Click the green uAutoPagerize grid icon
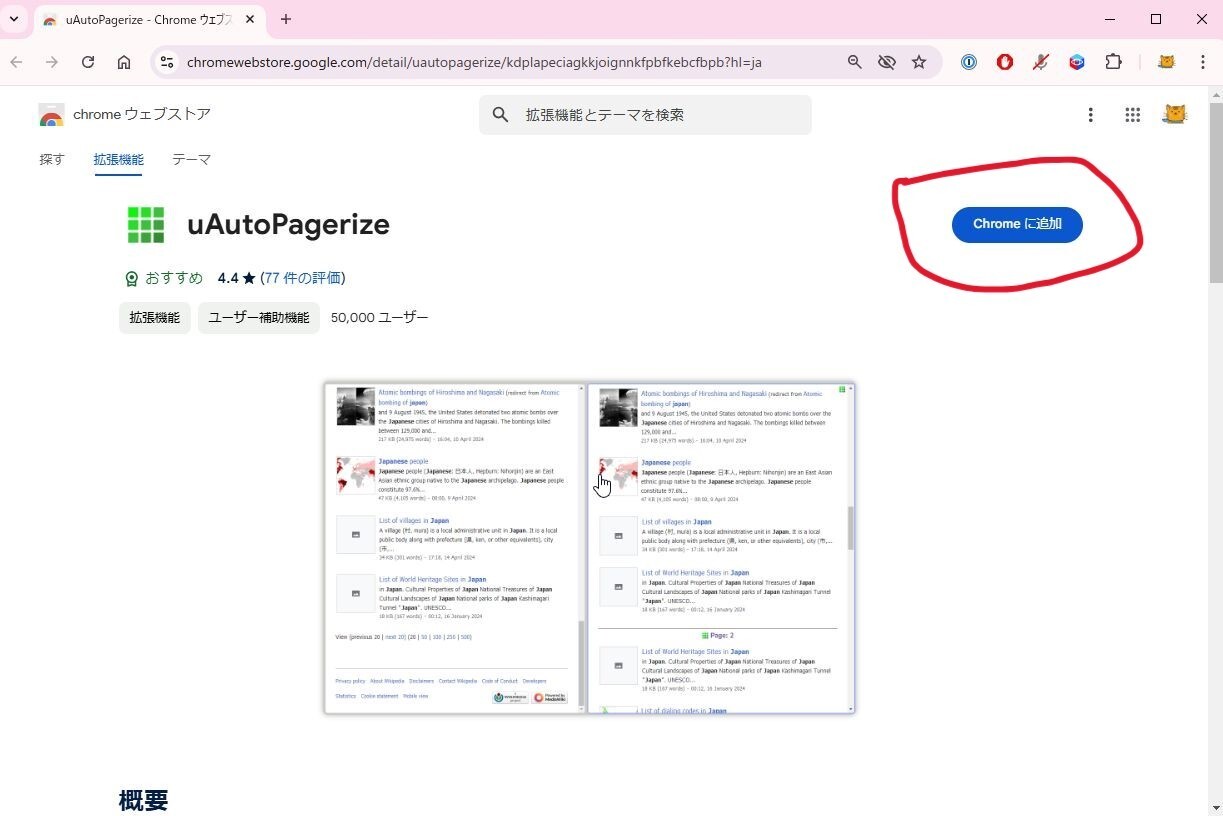The width and height of the screenshot is (1223, 816). click(x=146, y=224)
